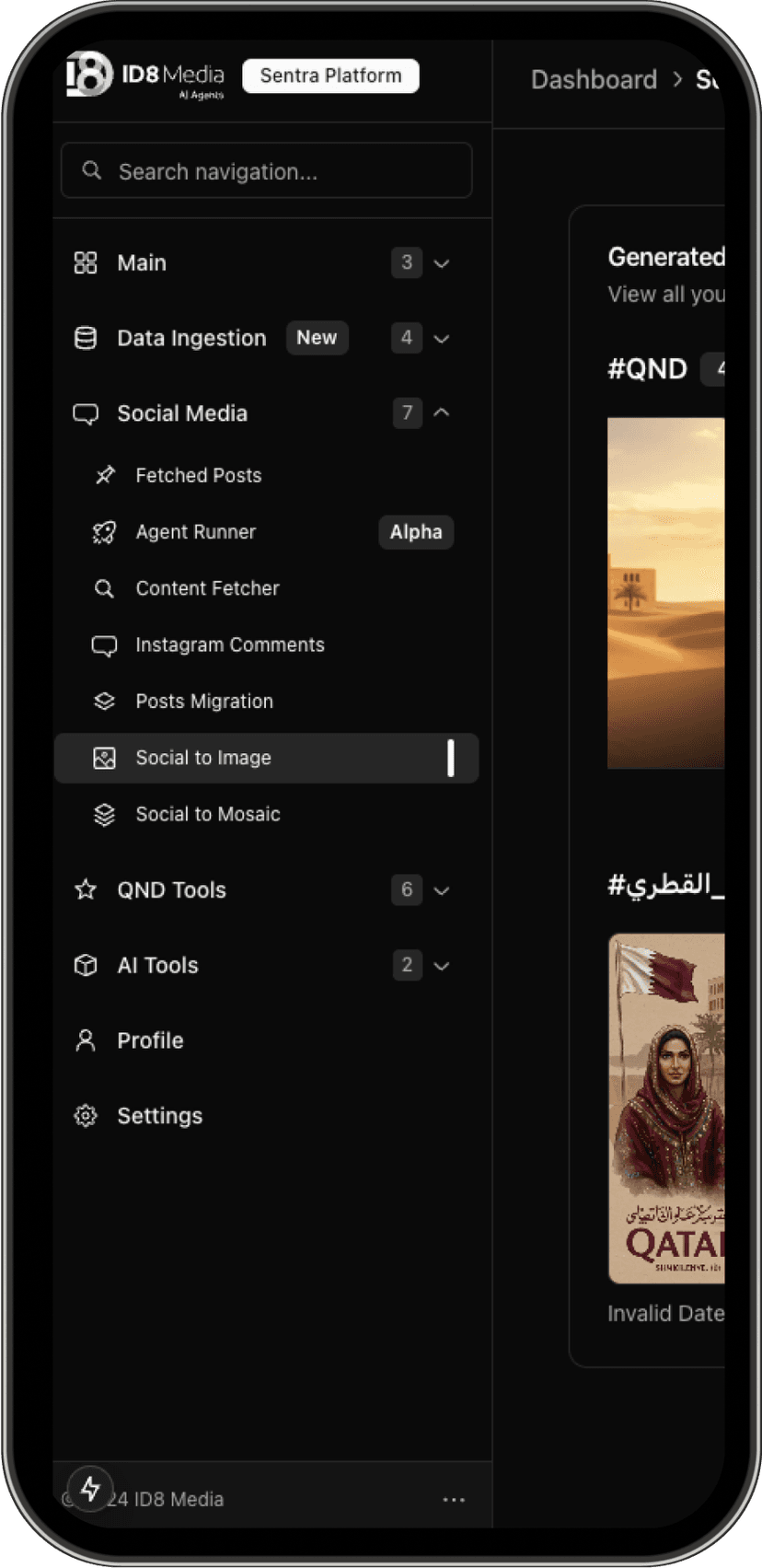Click the Settings gear icon
This screenshot has height=1568, width=762.
click(86, 1116)
